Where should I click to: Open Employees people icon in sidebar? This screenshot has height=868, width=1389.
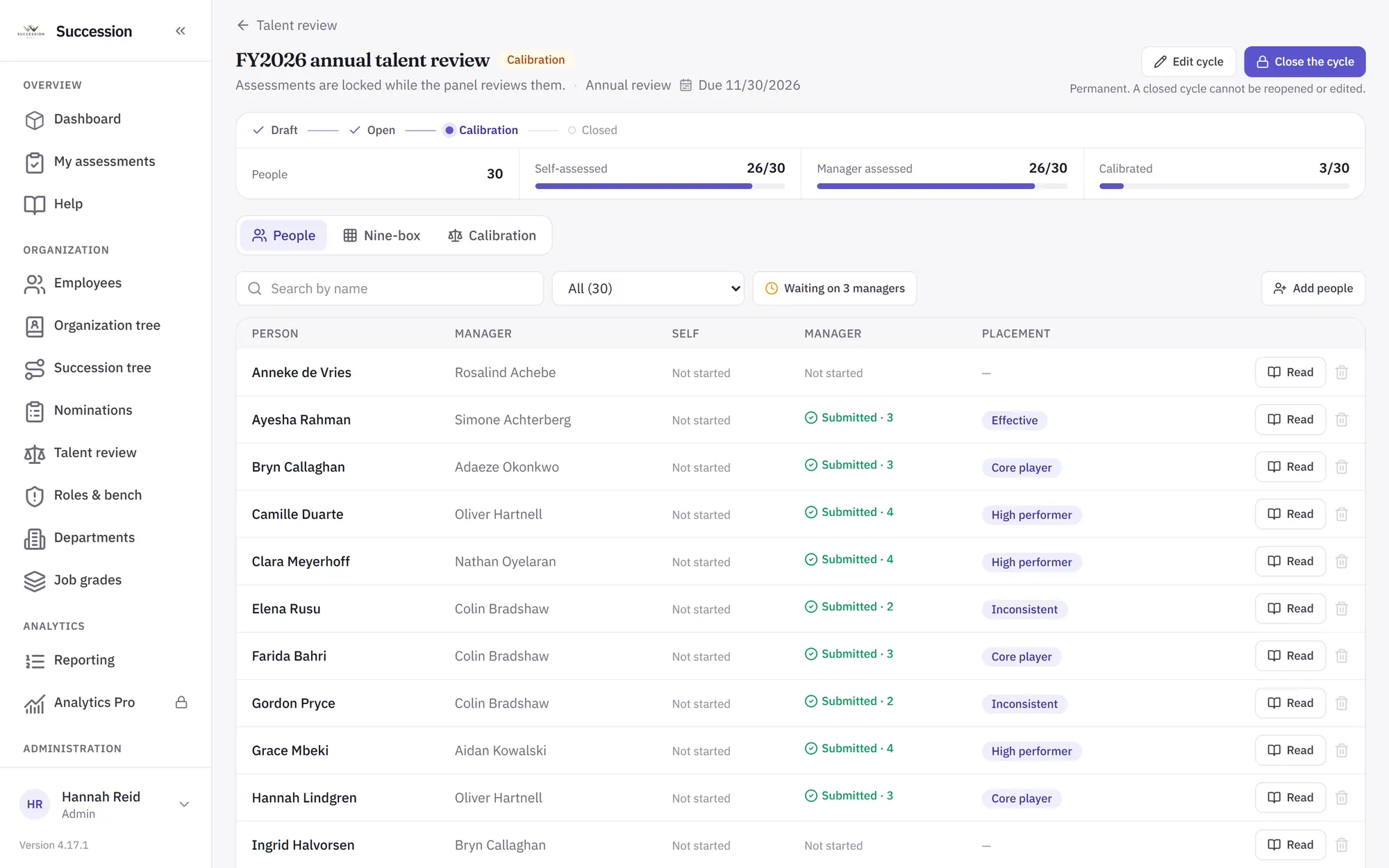coord(34,283)
